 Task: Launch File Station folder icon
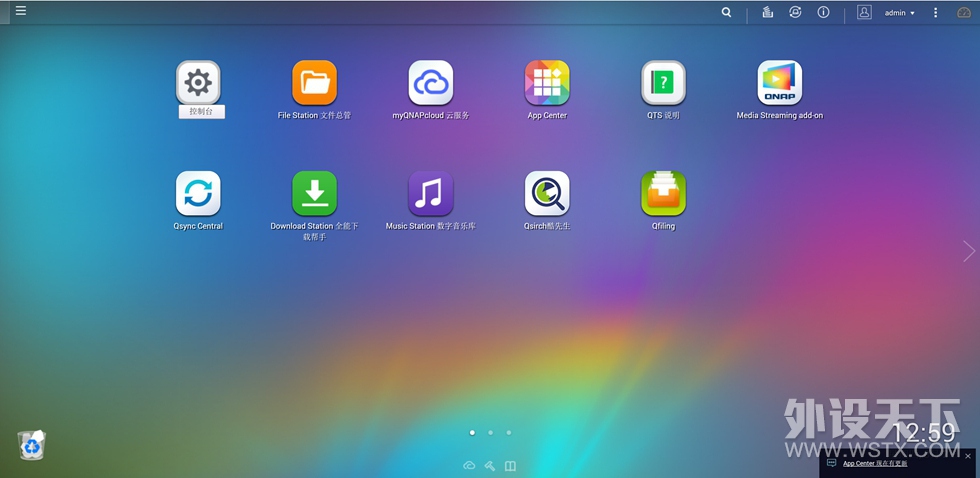click(314, 82)
